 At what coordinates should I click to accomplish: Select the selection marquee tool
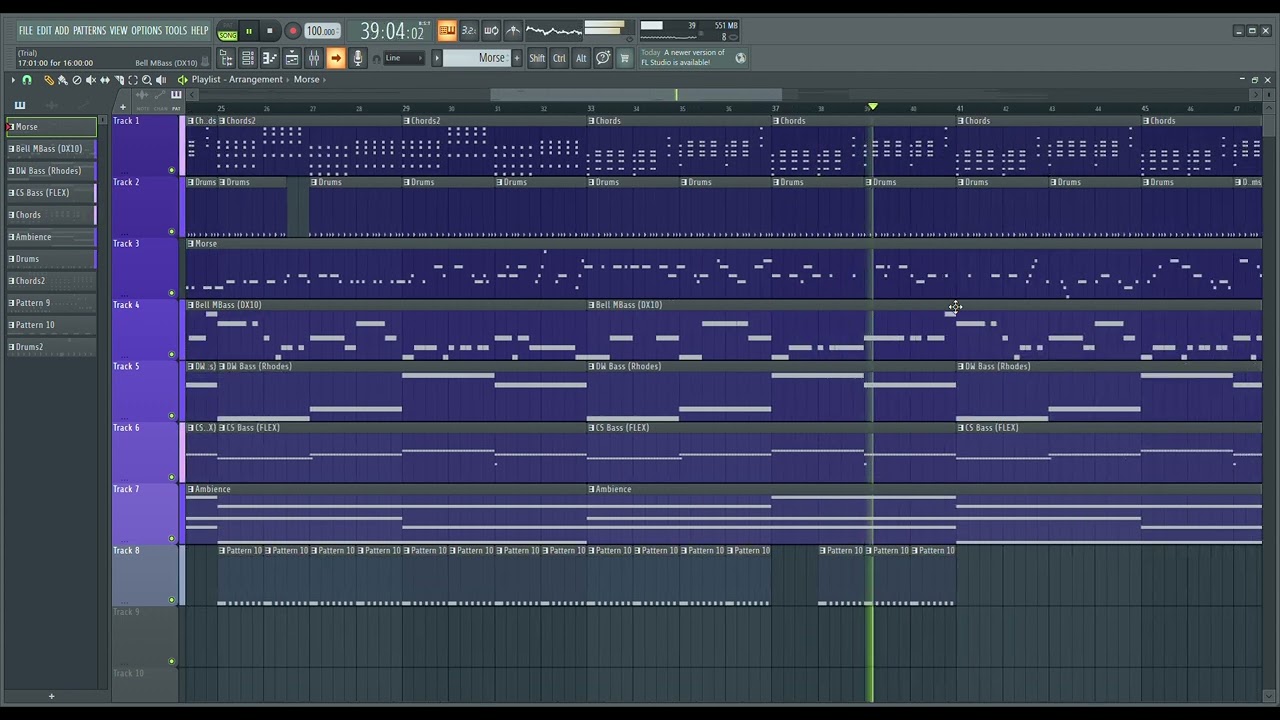click(x=133, y=80)
